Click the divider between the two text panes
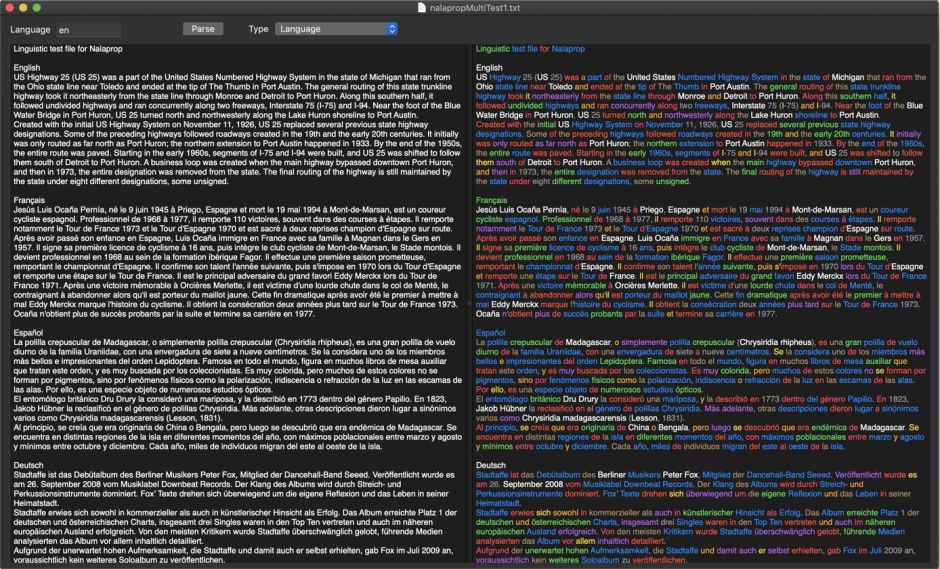Viewport: 940px width, 569px height. coord(470,300)
